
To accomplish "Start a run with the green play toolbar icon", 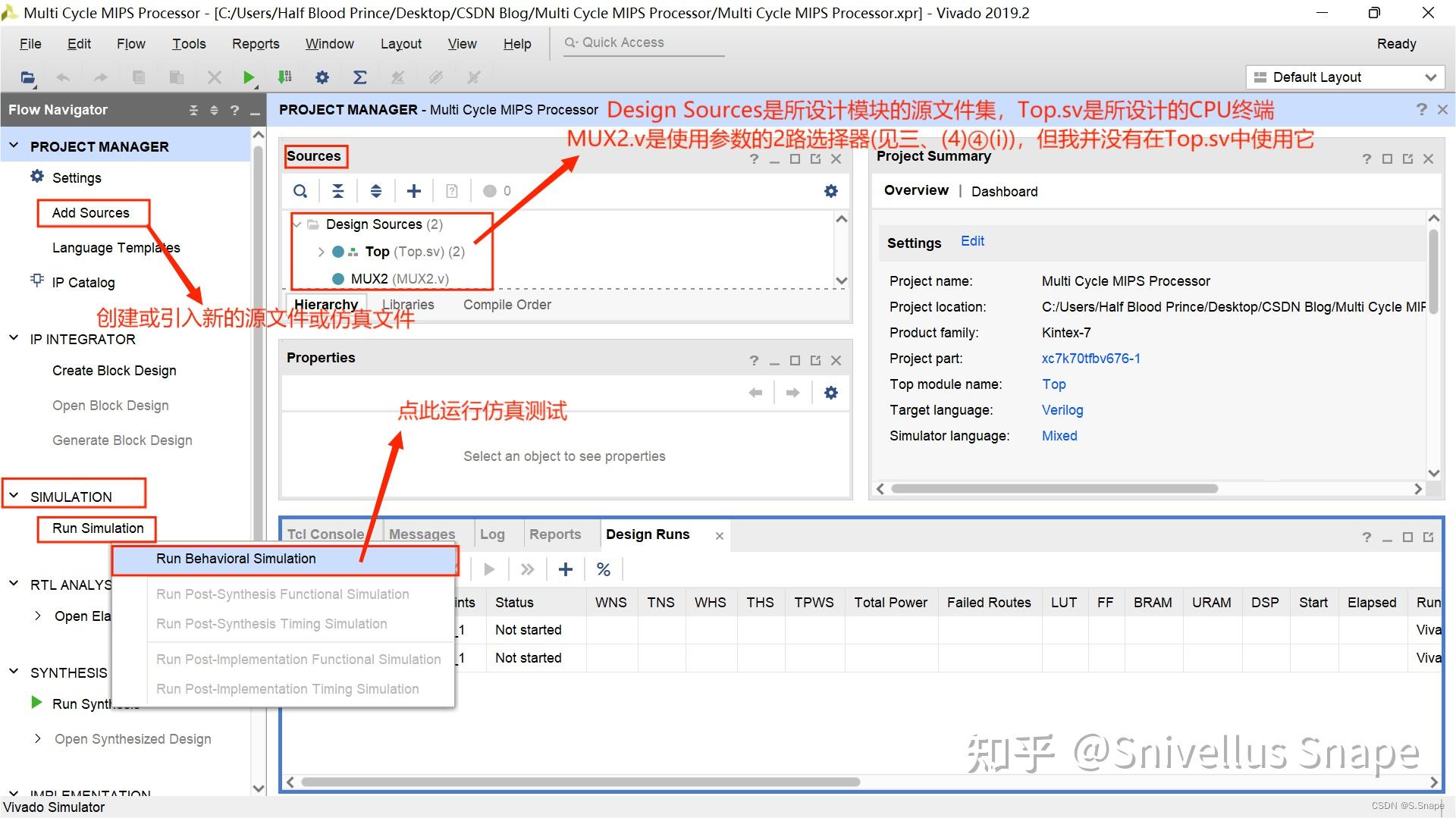I will [x=249, y=77].
